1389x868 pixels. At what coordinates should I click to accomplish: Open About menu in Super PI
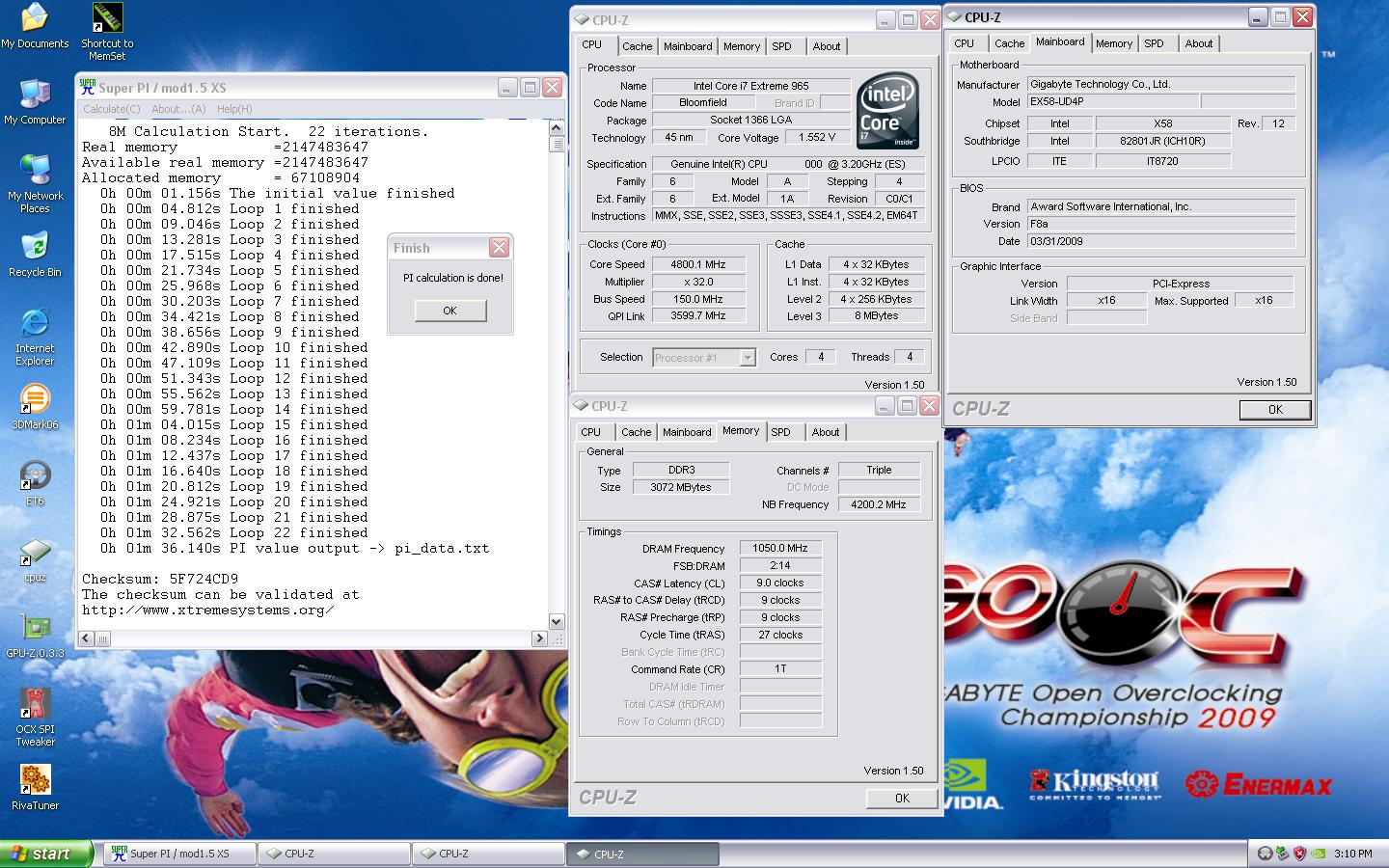178,109
